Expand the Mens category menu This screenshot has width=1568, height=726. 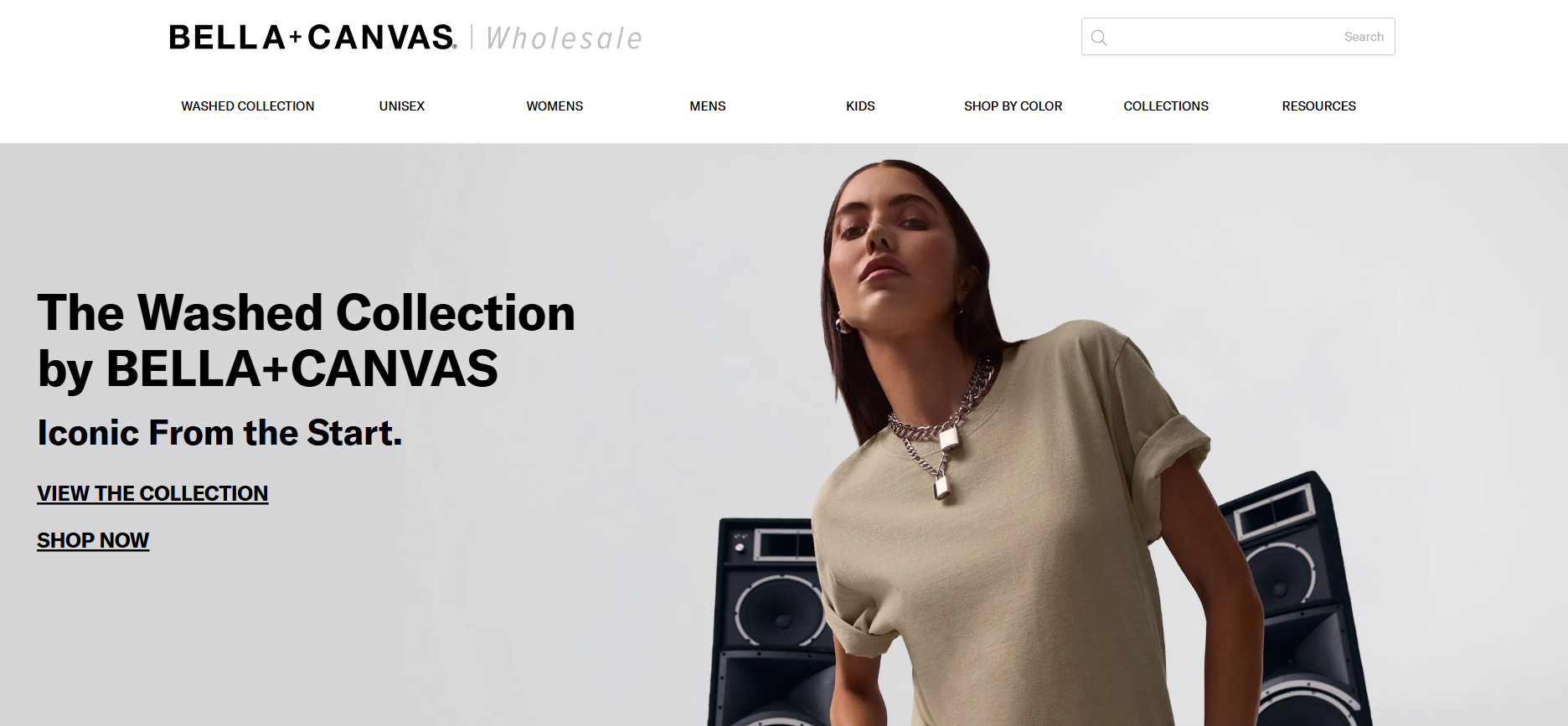708,106
